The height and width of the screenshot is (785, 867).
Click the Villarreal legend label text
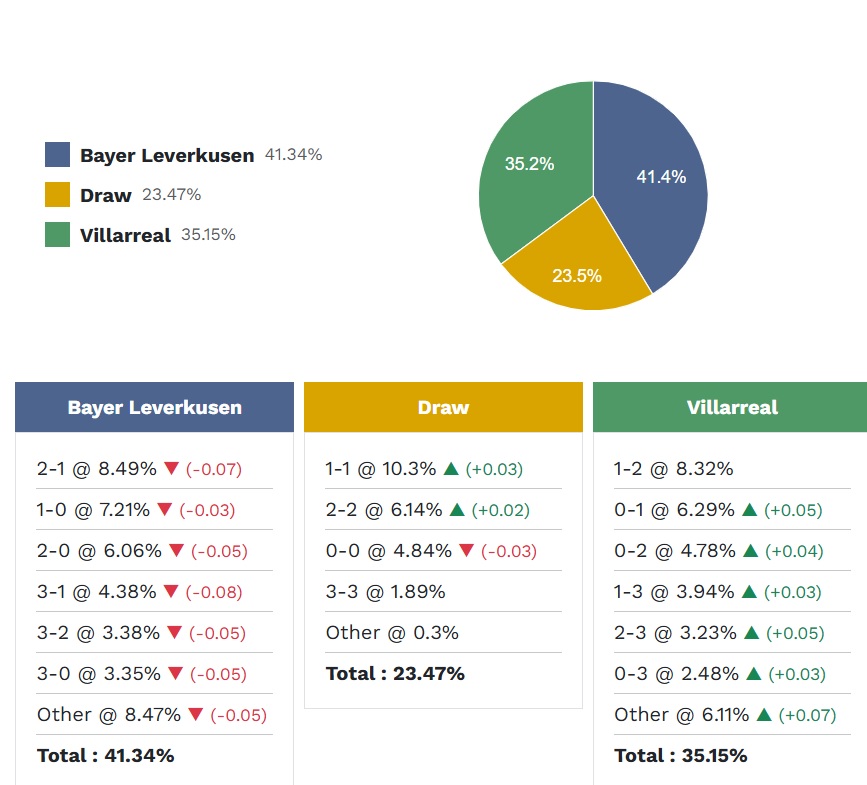pos(125,236)
